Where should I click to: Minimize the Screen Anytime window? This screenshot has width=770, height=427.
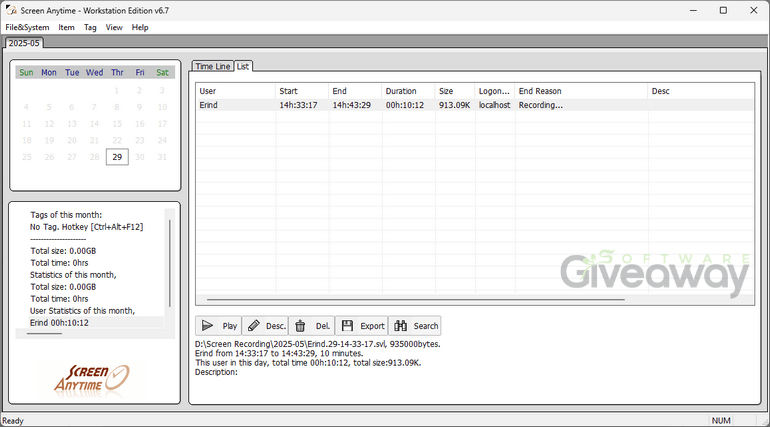(693, 10)
